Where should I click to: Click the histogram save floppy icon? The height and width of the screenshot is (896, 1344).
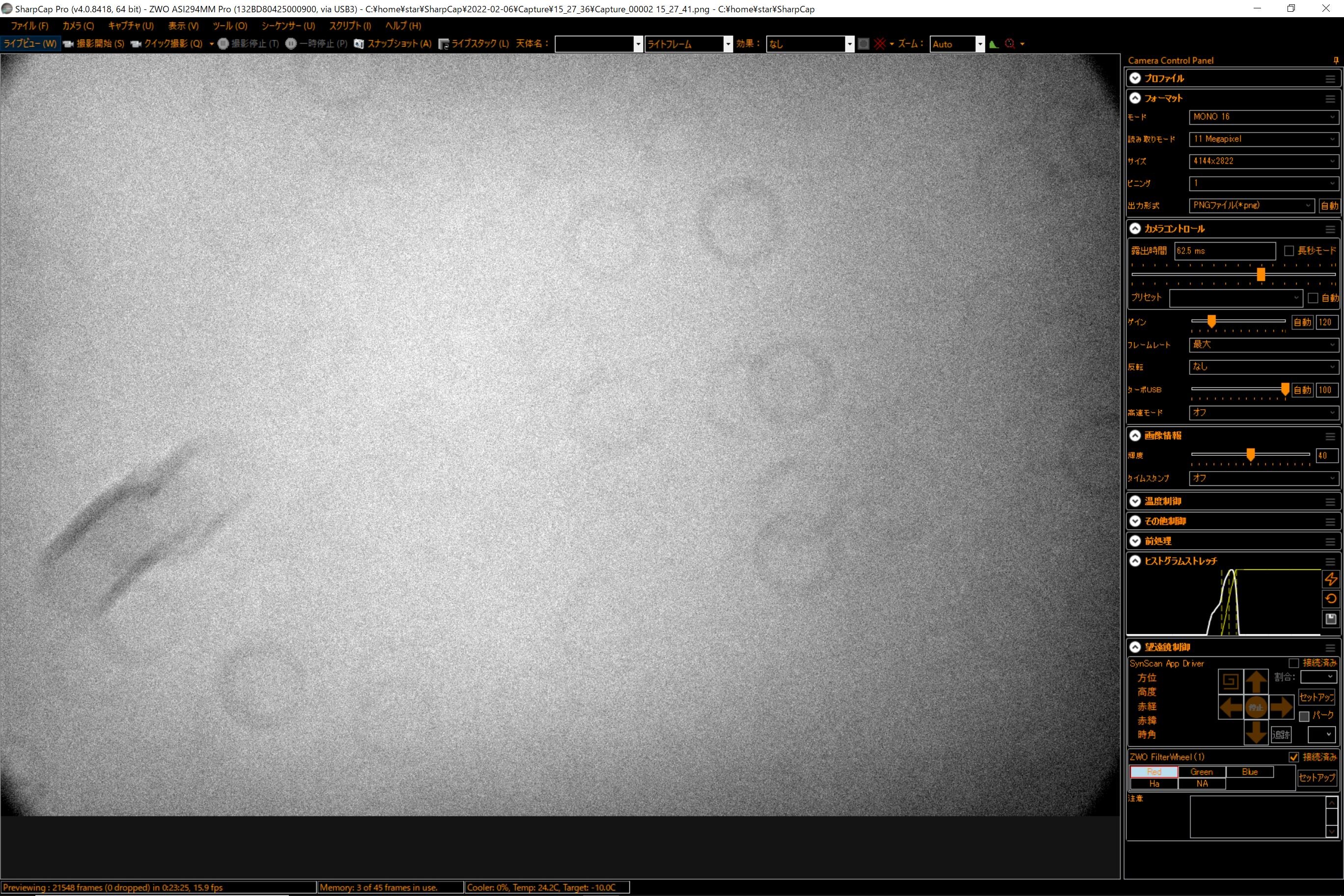pyautogui.click(x=1331, y=618)
